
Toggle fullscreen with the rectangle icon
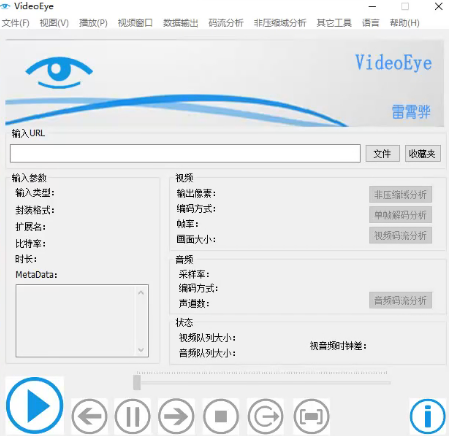pos(311,416)
